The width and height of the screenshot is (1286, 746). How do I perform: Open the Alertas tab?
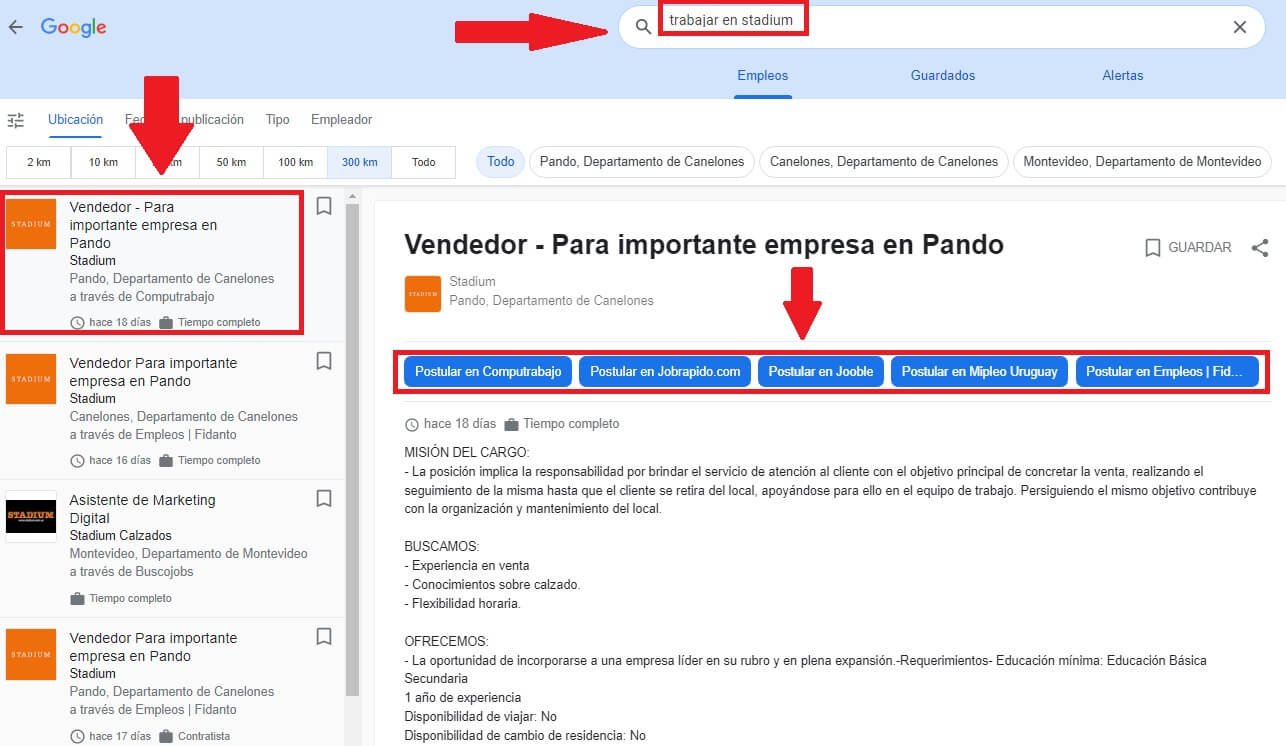pos(1123,76)
